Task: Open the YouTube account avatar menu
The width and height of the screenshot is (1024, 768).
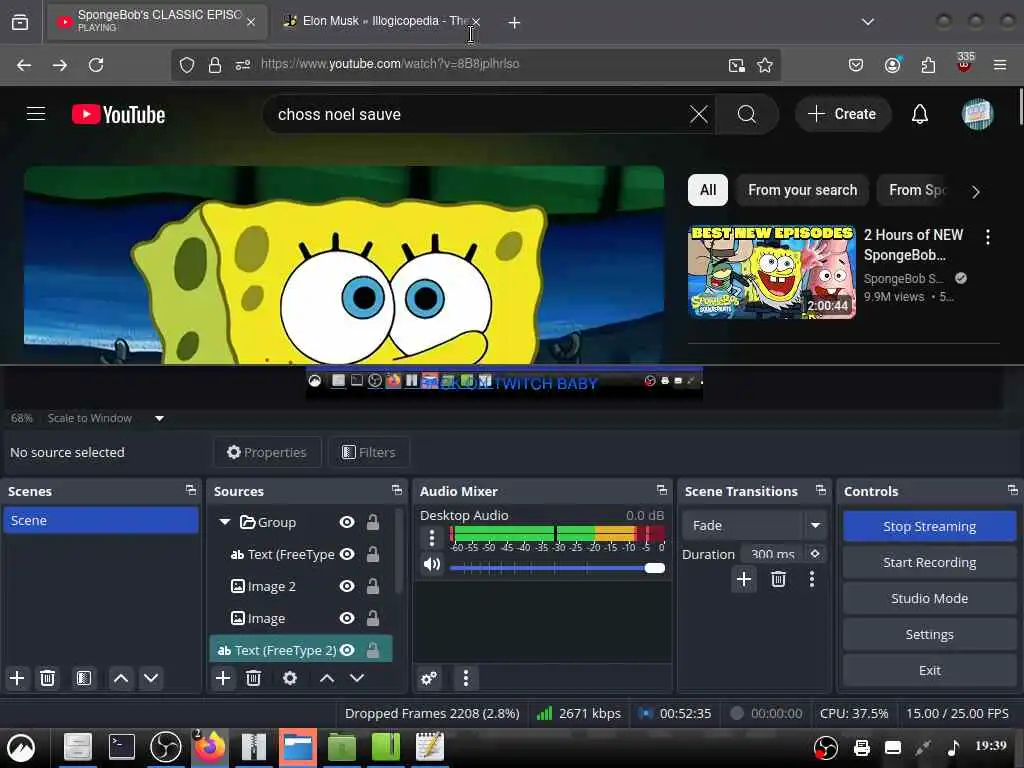Action: click(x=977, y=114)
